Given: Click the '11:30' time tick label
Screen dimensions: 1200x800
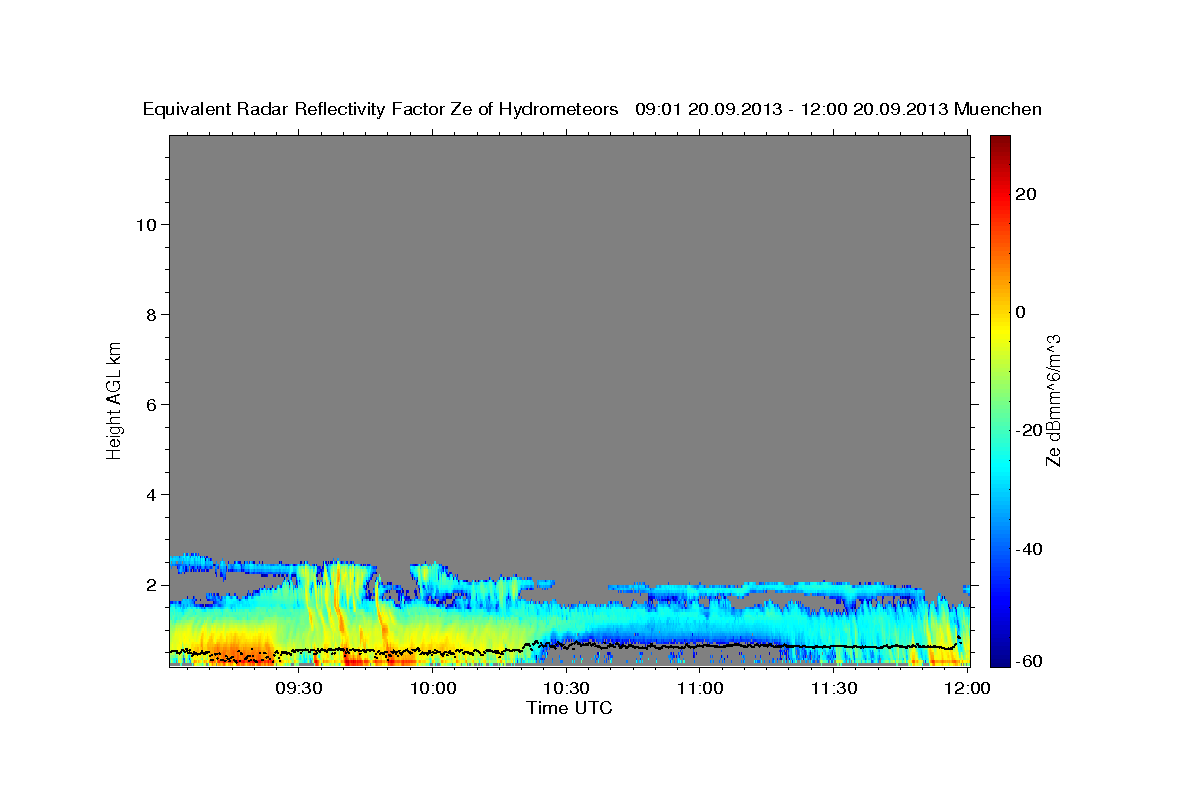Looking at the screenshot, I should (x=833, y=689).
